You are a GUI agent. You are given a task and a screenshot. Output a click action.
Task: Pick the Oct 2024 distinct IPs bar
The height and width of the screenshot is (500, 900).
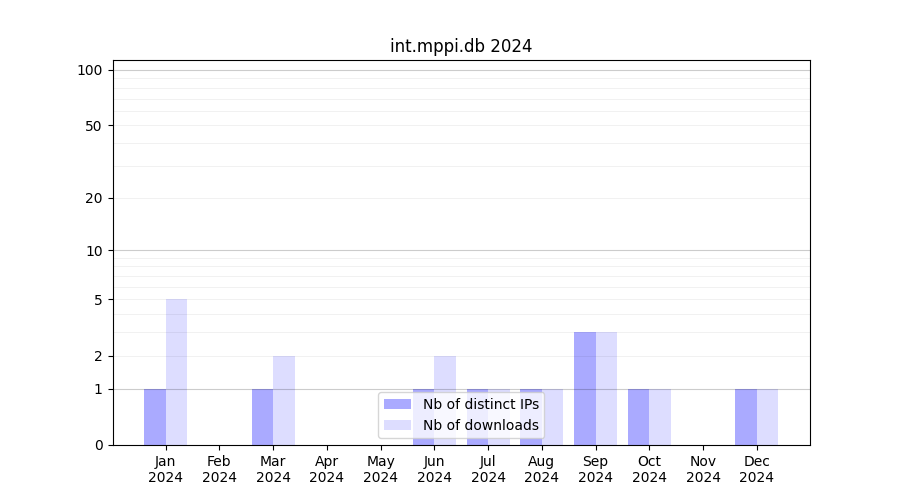coord(639,417)
